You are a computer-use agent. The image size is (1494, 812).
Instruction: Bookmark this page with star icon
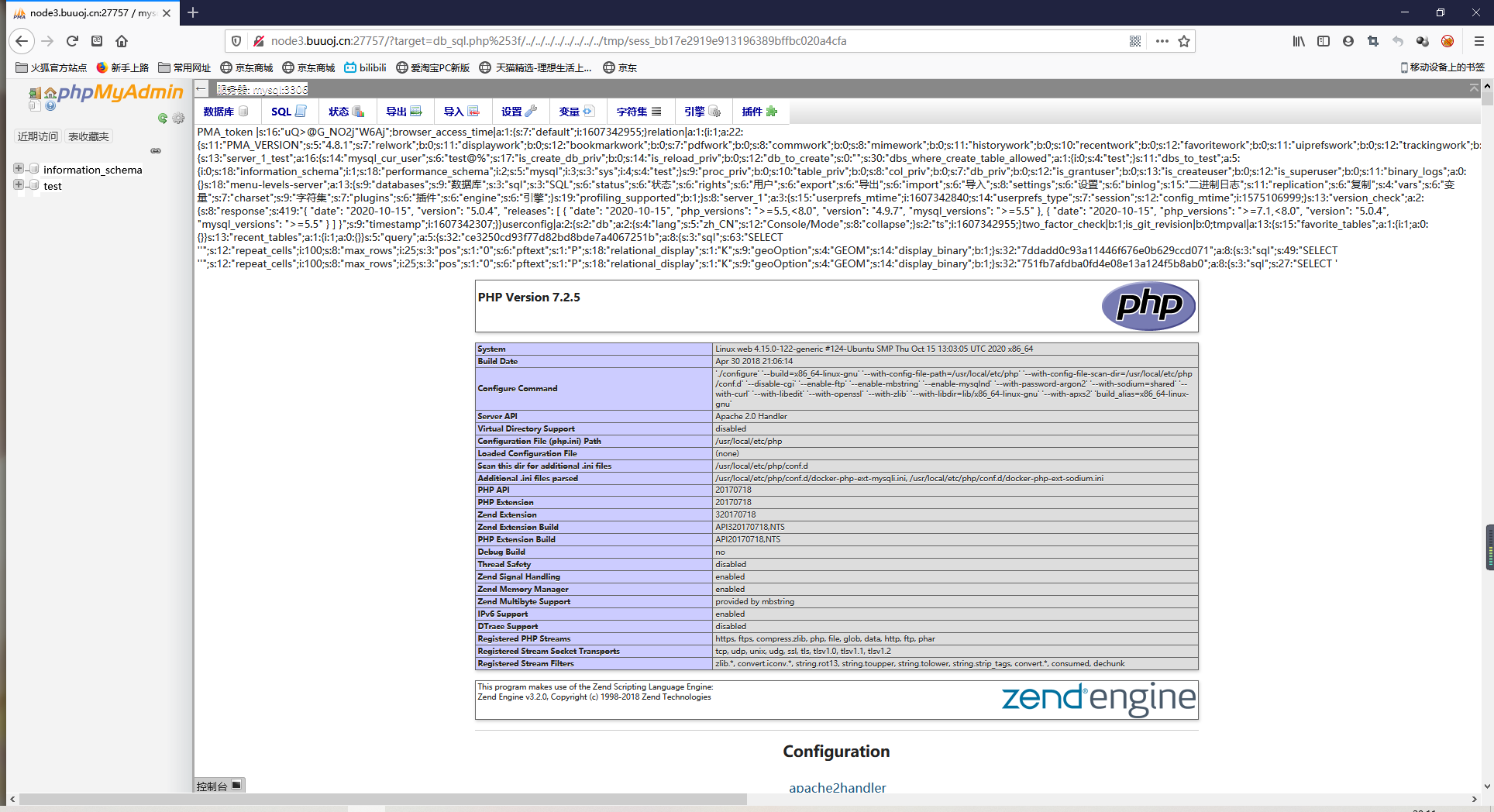point(1184,41)
